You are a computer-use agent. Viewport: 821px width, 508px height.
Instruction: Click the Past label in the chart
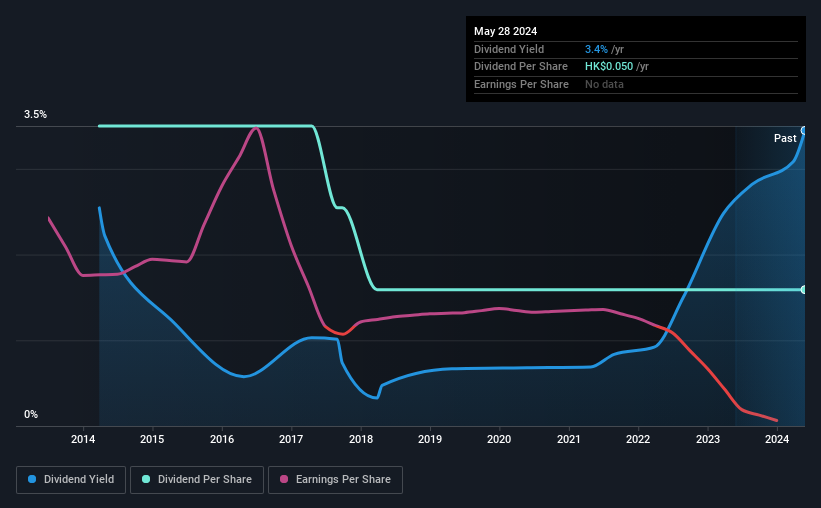785,138
